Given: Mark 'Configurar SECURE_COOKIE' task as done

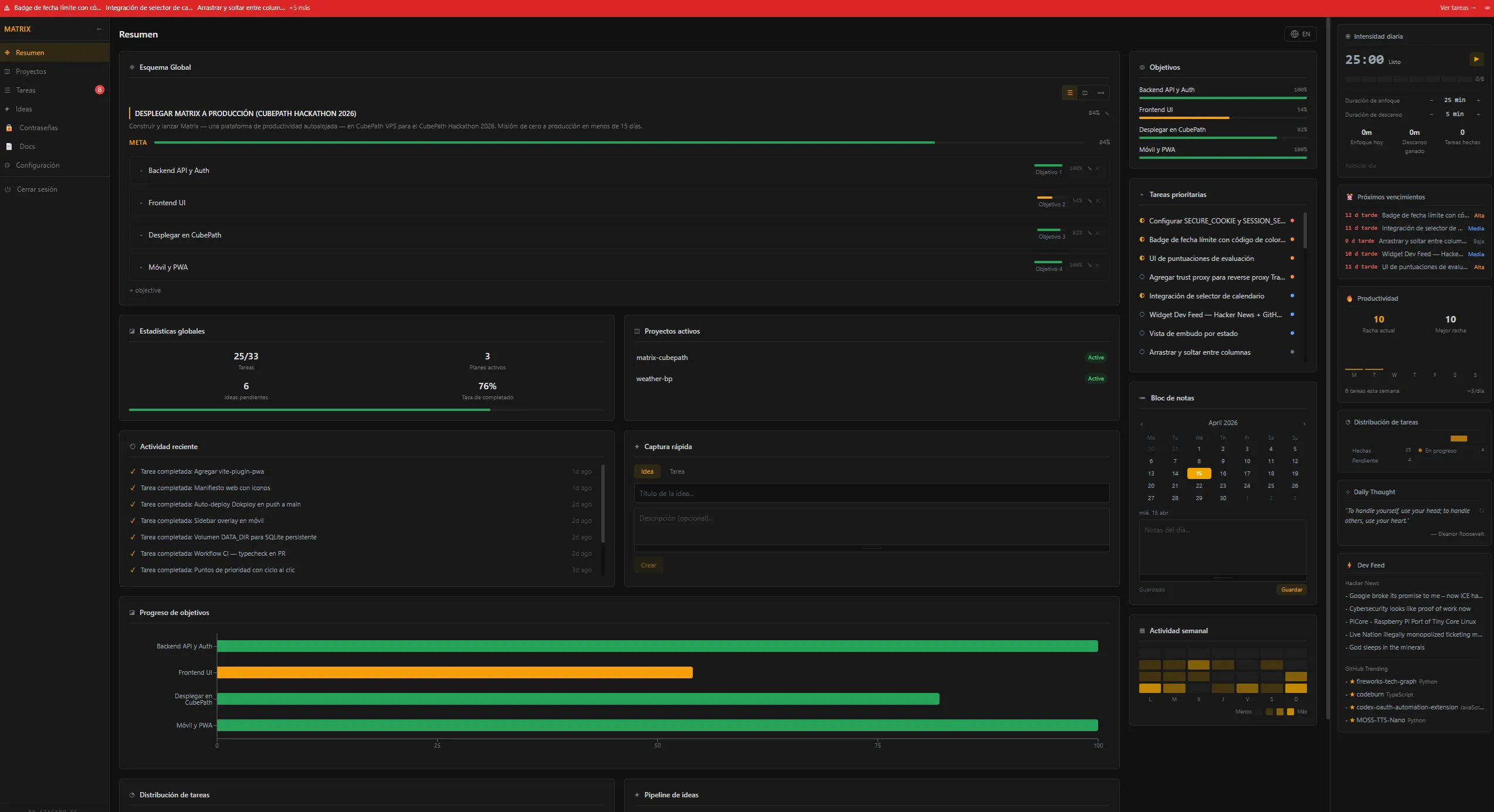Looking at the screenshot, I should tap(1142, 220).
